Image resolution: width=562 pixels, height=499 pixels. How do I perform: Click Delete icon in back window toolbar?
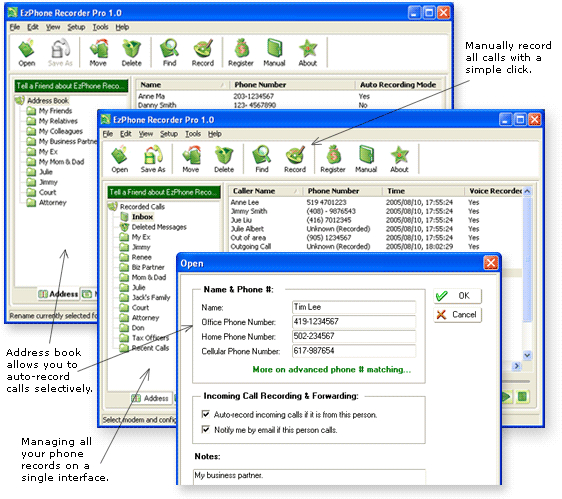(132, 53)
